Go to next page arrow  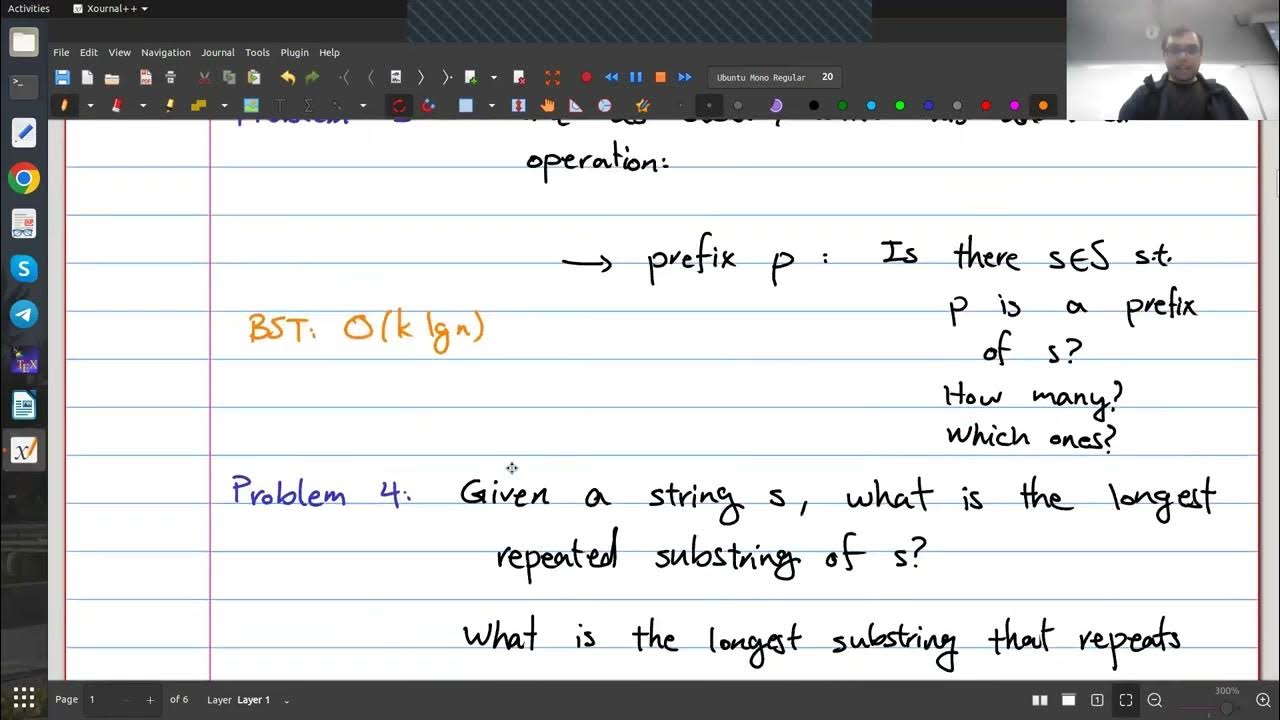421,77
